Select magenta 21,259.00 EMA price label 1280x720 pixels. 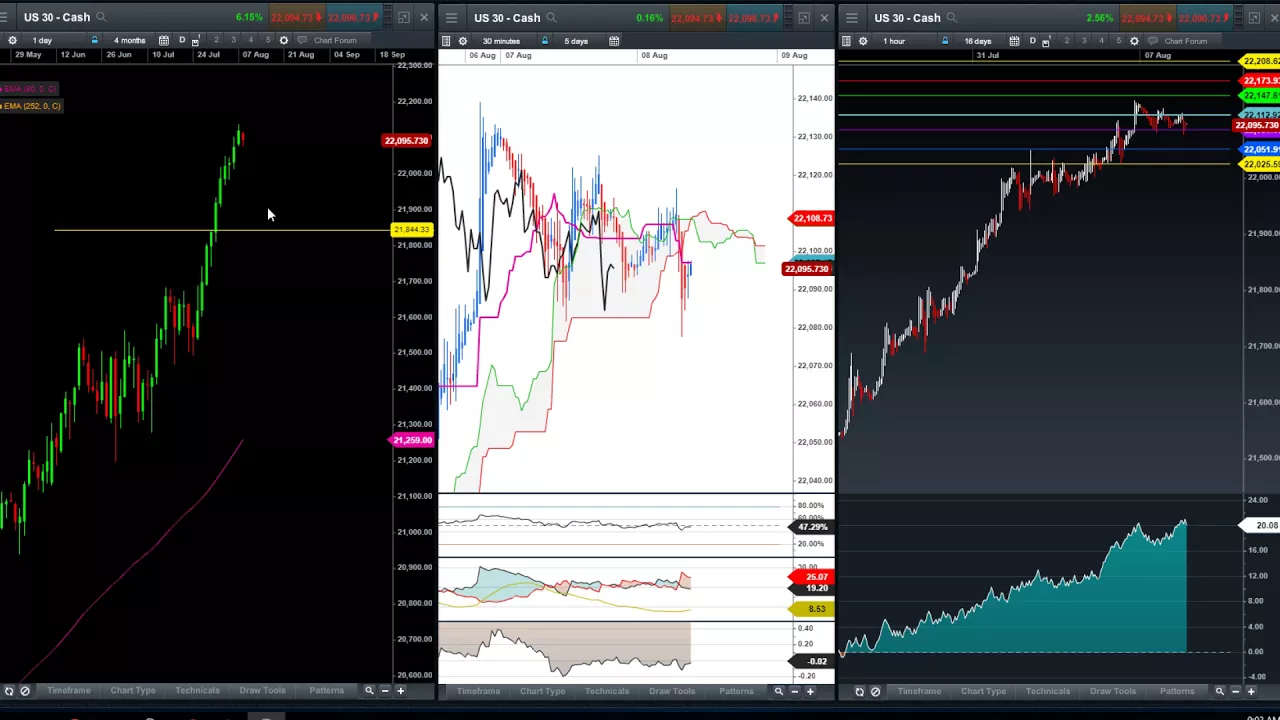tap(411, 440)
